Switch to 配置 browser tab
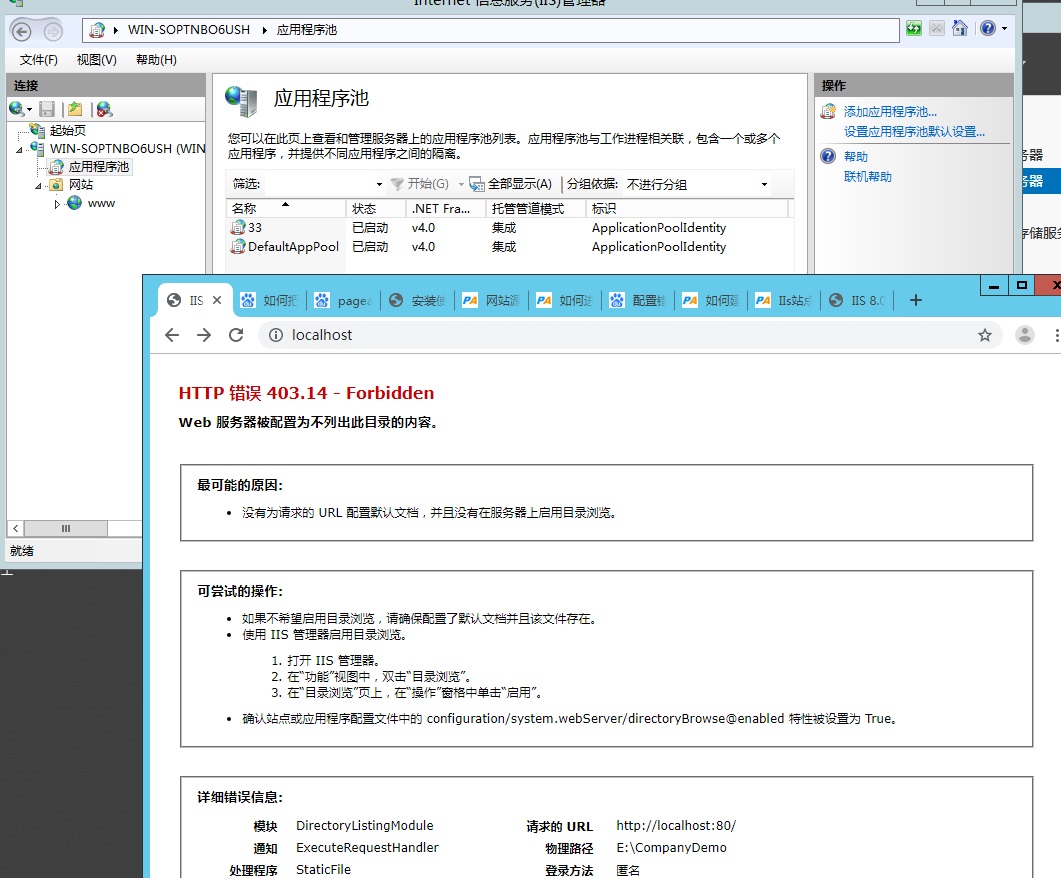Screen dimensions: 1061x878 tap(637, 300)
